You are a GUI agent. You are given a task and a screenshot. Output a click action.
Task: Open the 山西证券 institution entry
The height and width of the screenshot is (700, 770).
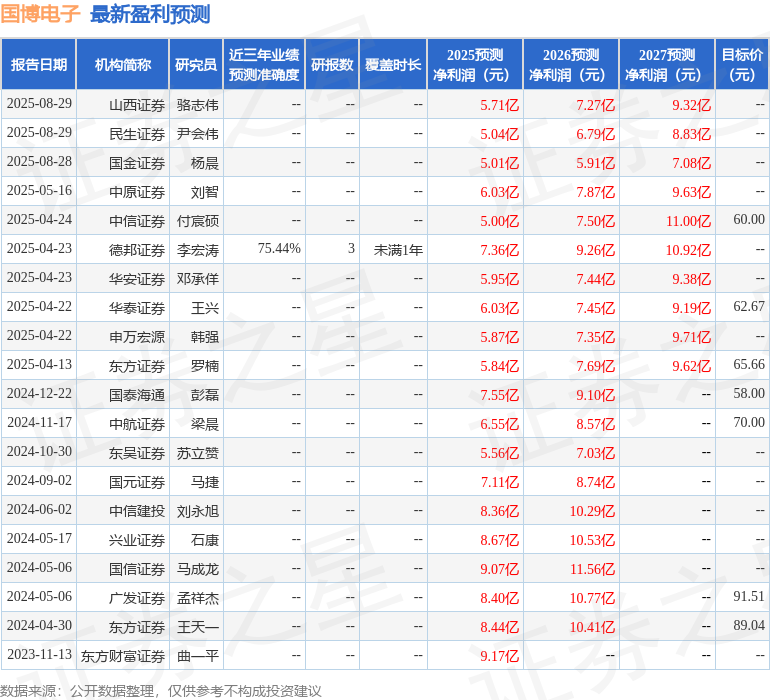coord(137,104)
